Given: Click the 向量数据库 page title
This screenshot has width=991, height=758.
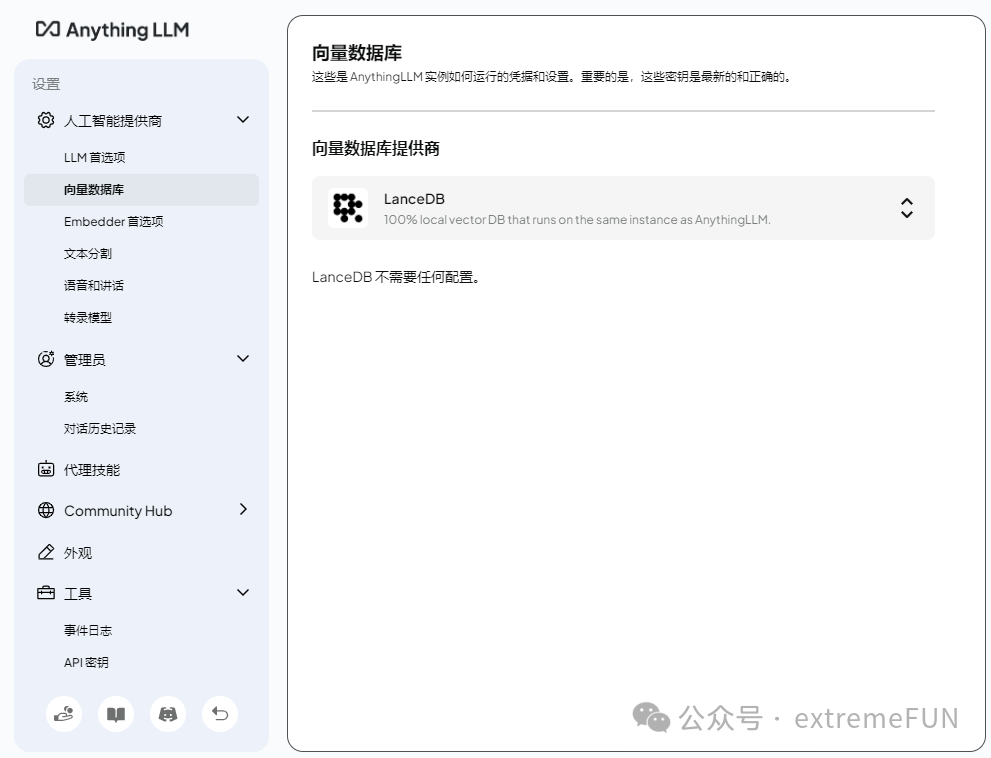Looking at the screenshot, I should pyautogui.click(x=356, y=53).
